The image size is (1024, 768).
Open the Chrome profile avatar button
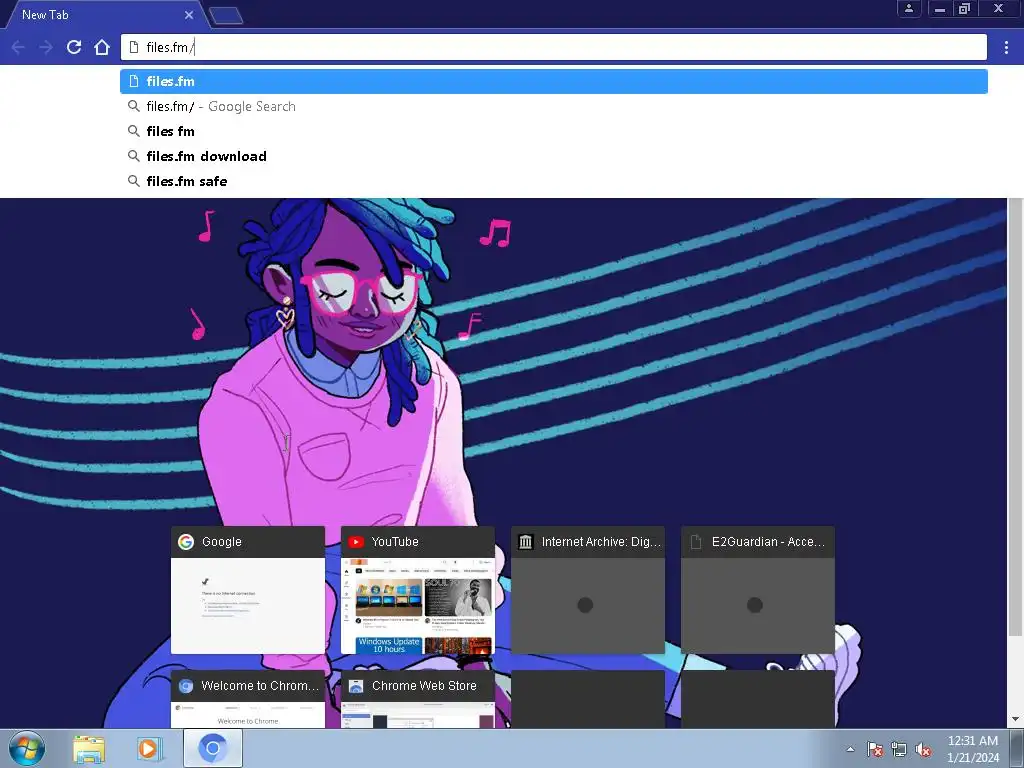[908, 8]
